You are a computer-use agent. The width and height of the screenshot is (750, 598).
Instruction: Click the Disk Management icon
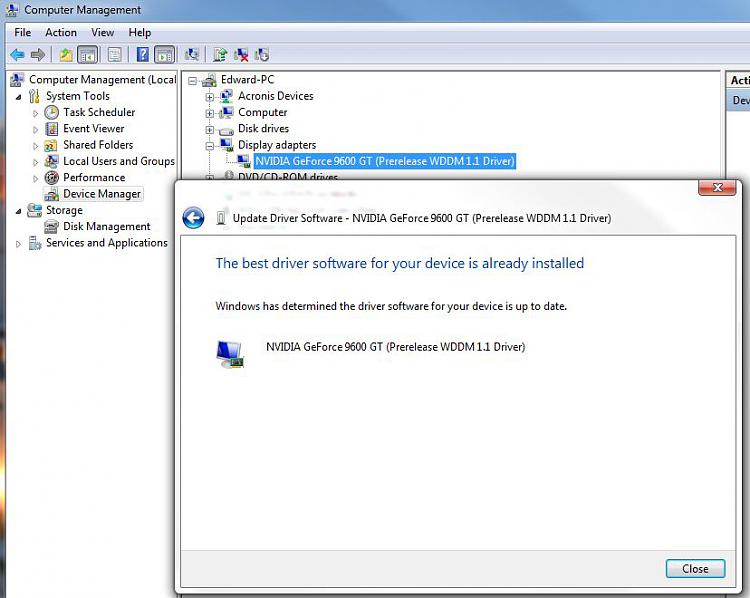coord(51,226)
